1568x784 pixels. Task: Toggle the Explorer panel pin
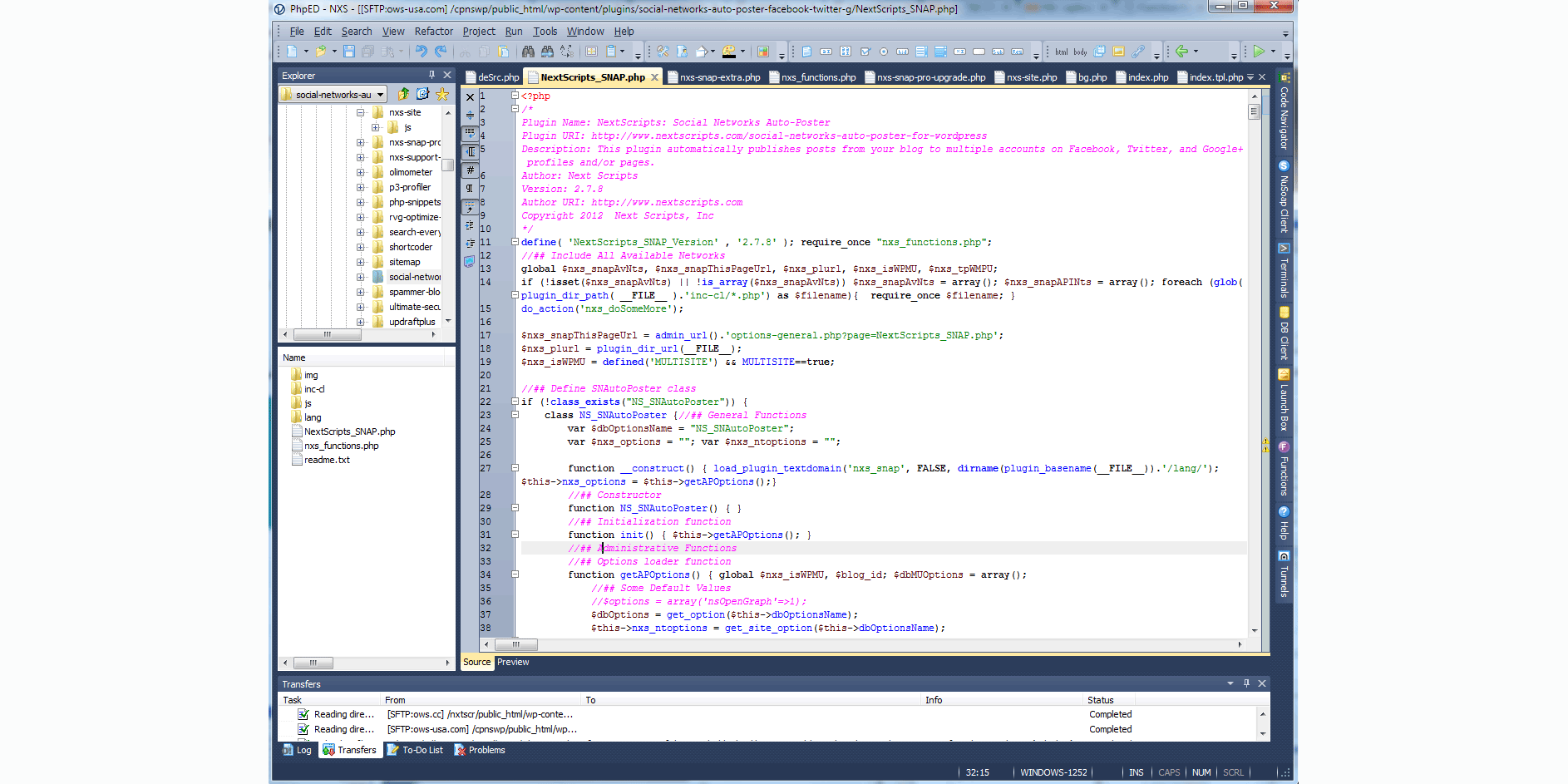431,75
